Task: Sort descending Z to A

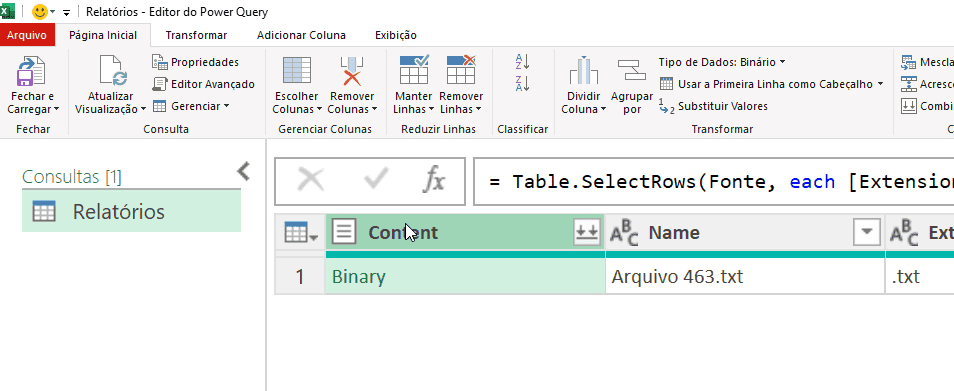Action: [523, 84]
